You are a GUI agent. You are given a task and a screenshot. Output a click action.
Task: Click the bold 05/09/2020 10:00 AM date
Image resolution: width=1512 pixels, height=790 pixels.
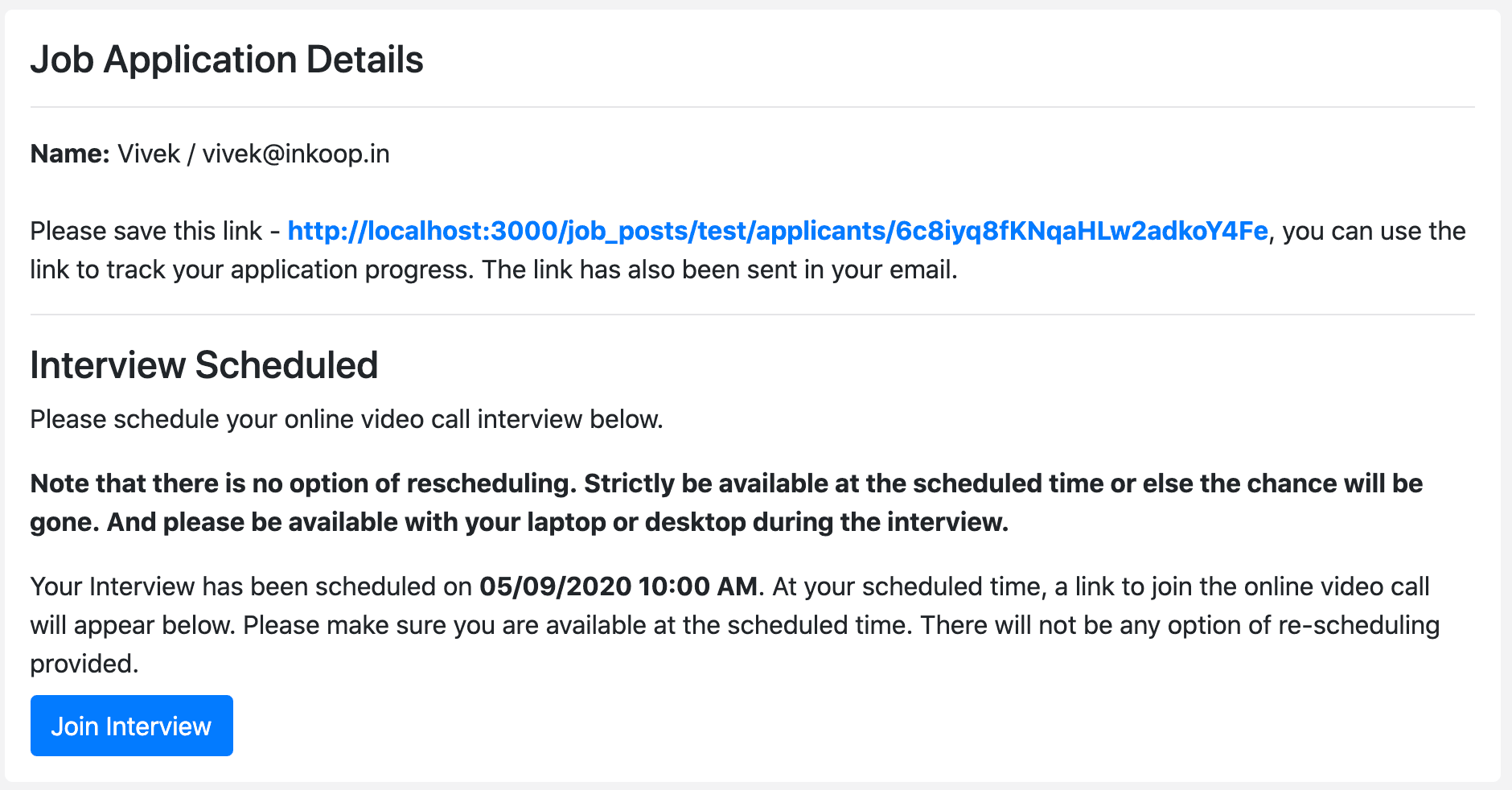coord(618,586)
